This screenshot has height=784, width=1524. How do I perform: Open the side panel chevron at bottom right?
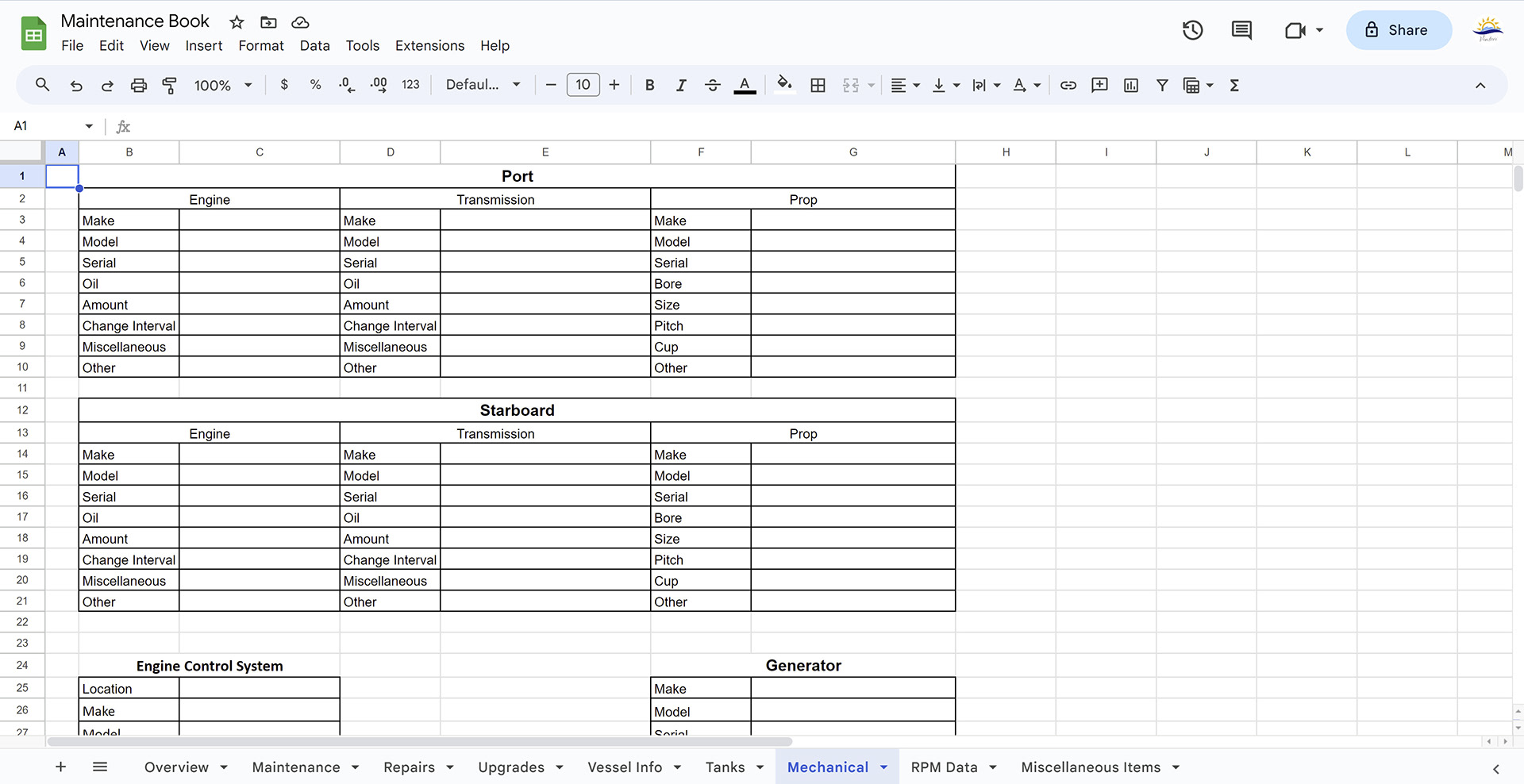(x=1496, y=768)
